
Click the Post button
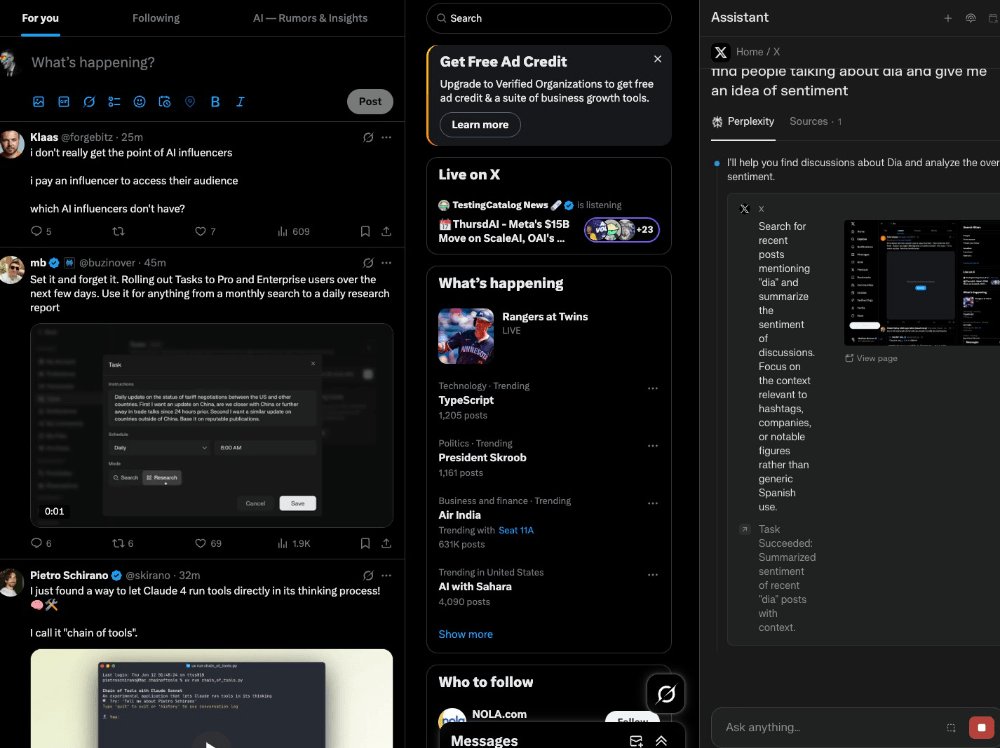pos(370,101)
